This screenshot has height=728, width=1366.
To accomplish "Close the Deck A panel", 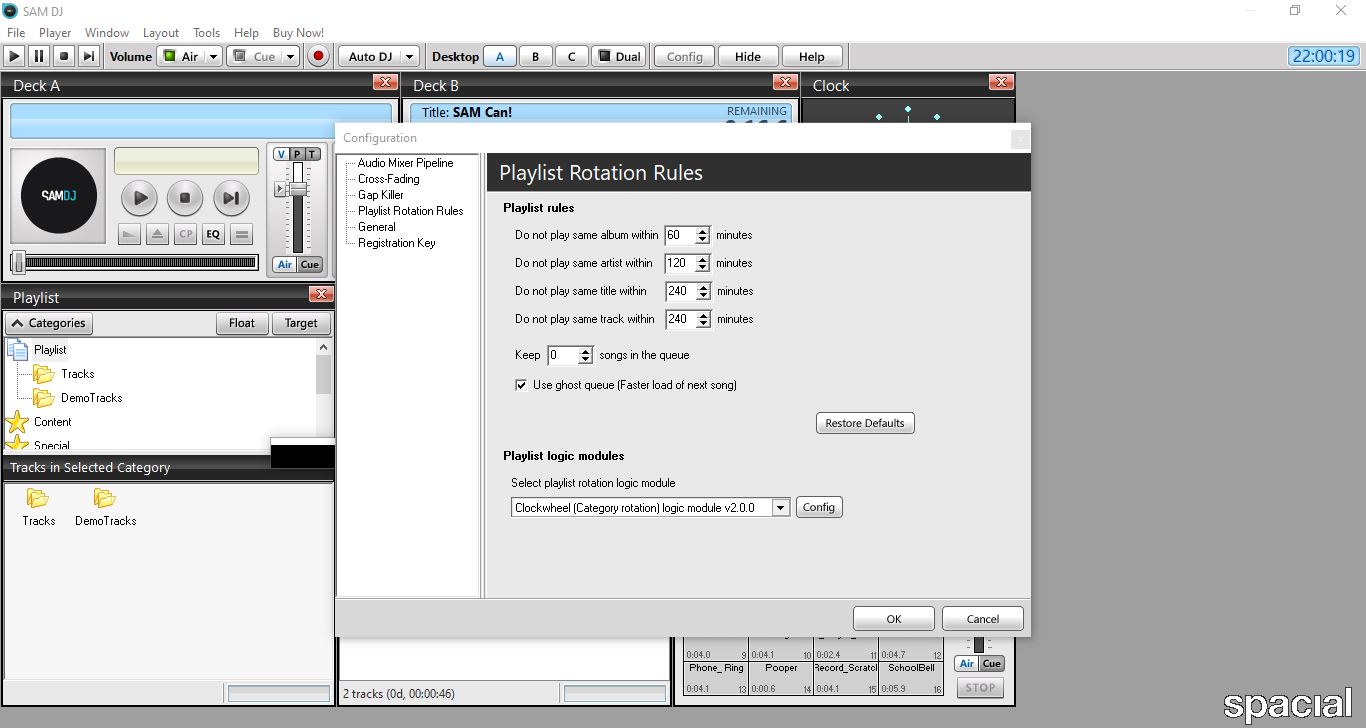I will (x=384, y=82).
